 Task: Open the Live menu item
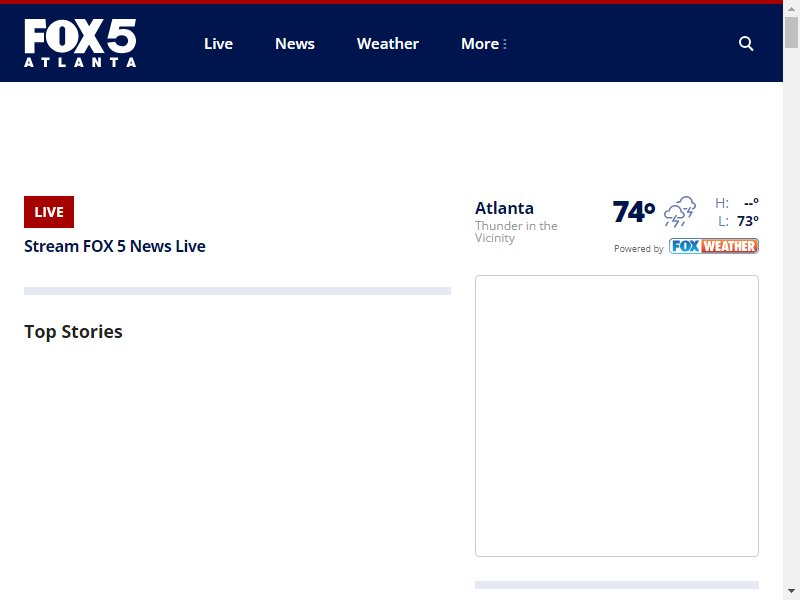218,43
